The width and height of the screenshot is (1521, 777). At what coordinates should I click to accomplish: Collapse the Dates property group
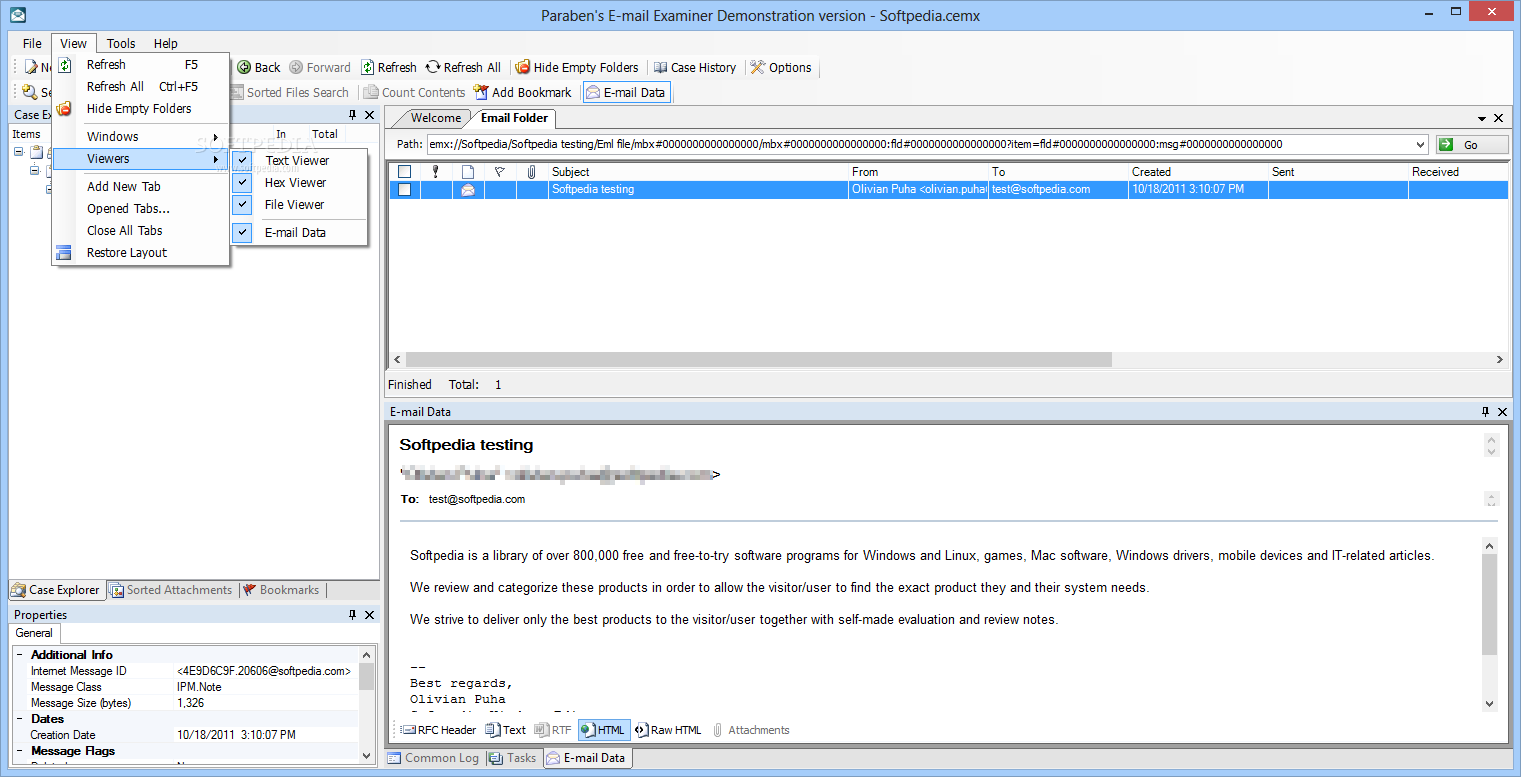pos(19,719)
